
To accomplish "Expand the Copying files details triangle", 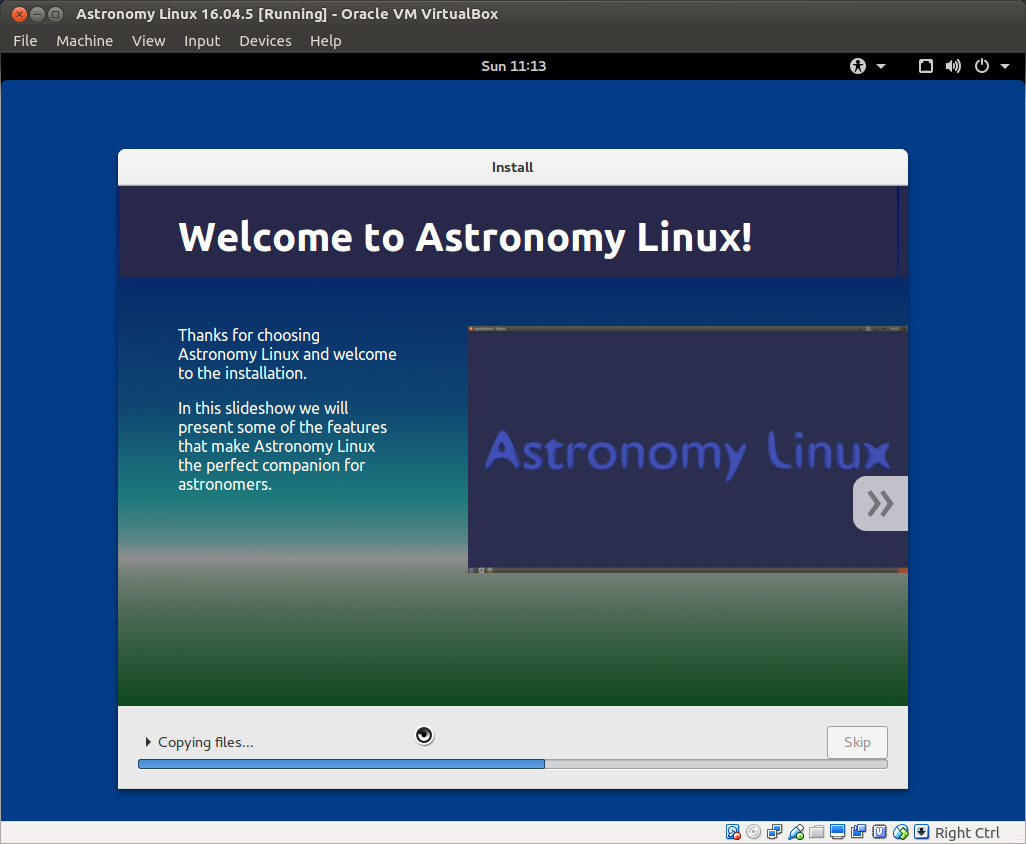I will pos(148,742).
